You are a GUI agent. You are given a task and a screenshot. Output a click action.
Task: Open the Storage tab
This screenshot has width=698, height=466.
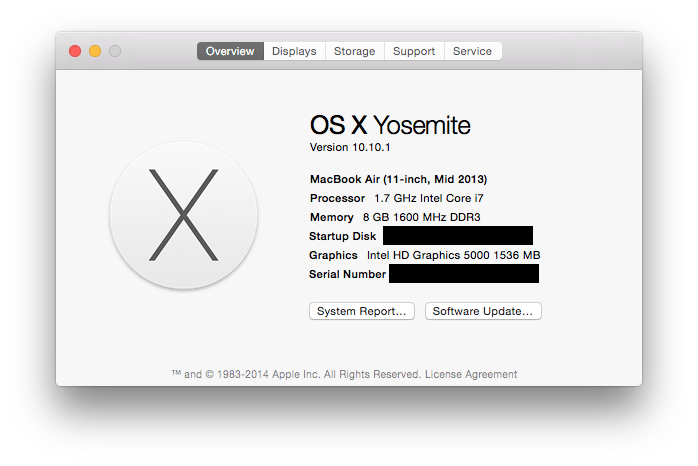355,51
